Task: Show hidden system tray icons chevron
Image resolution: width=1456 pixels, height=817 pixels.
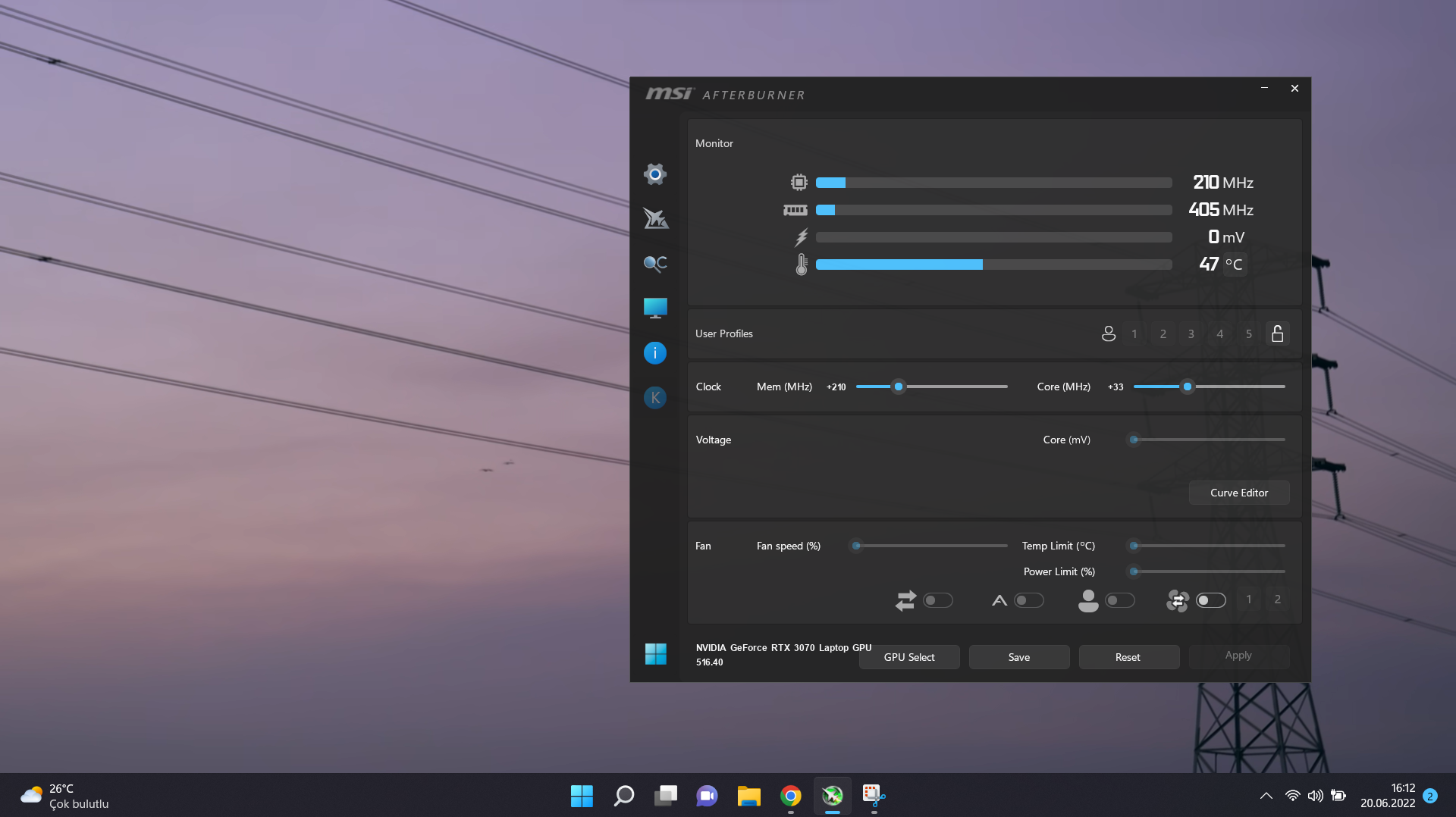Action: pyautogui.click(x=1266, y=795)
